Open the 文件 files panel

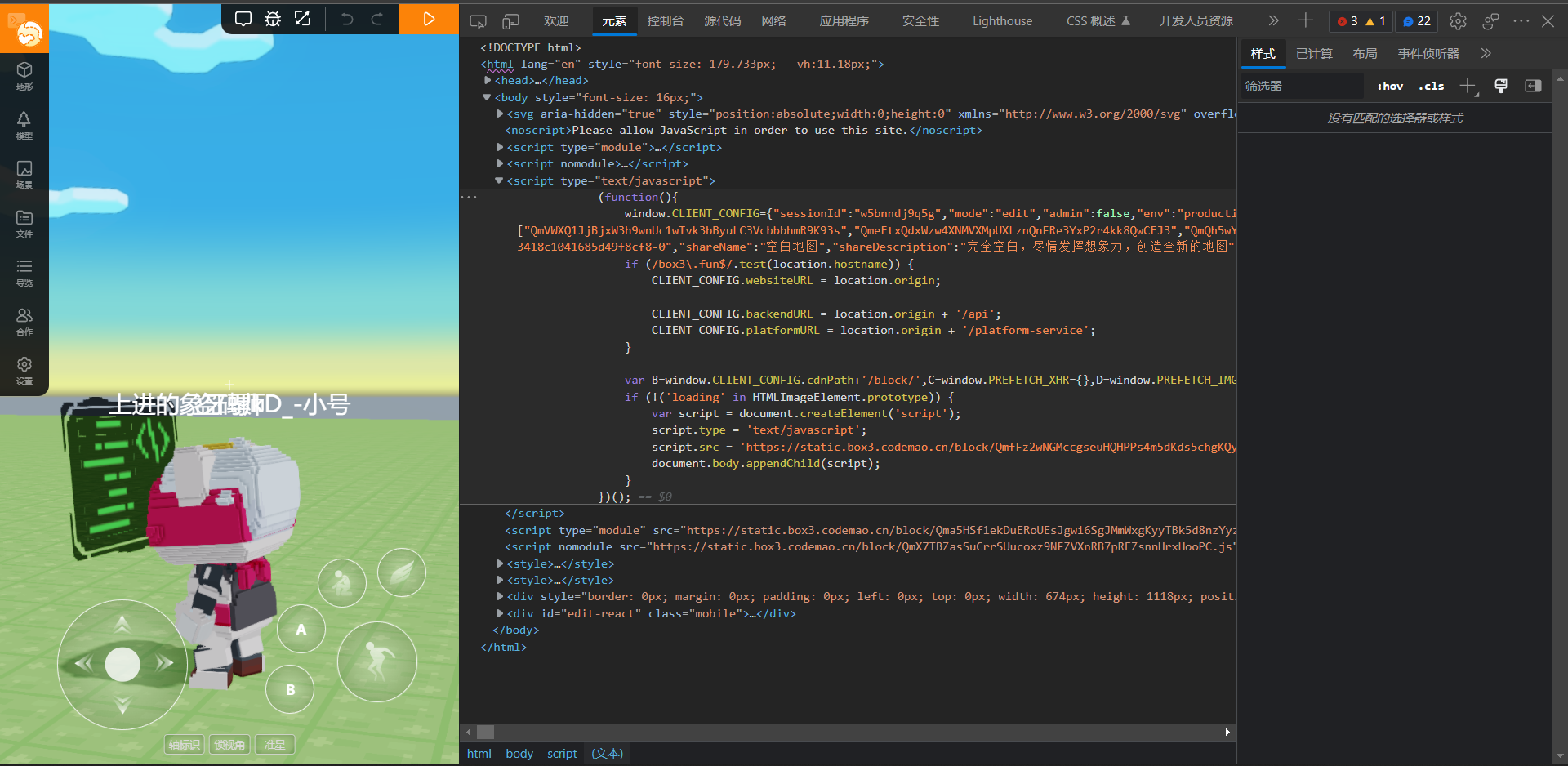pyautogui.click(x=24, y=223)
